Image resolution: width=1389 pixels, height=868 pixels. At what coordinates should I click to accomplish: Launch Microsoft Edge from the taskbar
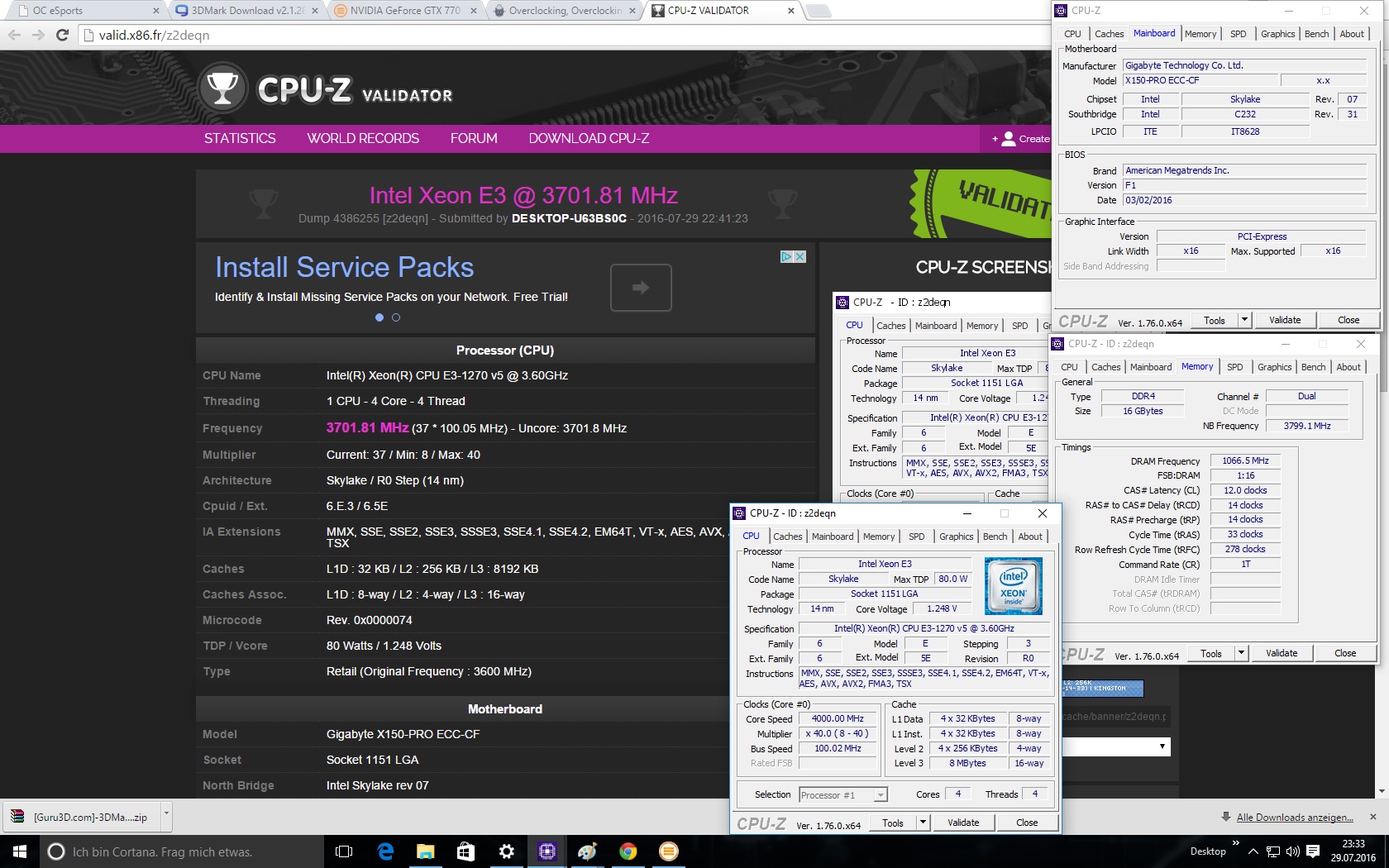pyautogui.click(x=385, y=851)
